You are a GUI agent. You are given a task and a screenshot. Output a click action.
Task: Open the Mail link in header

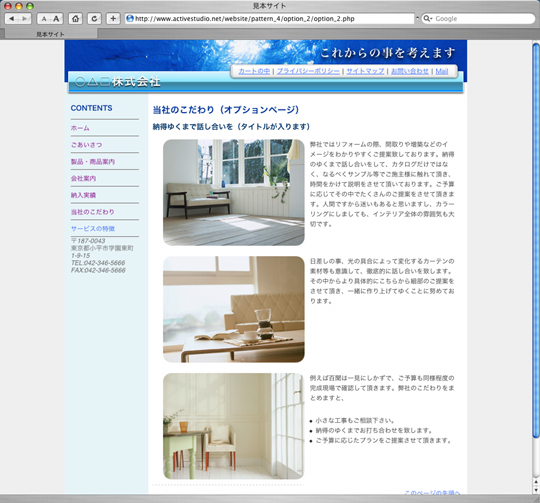click(442, 71)
